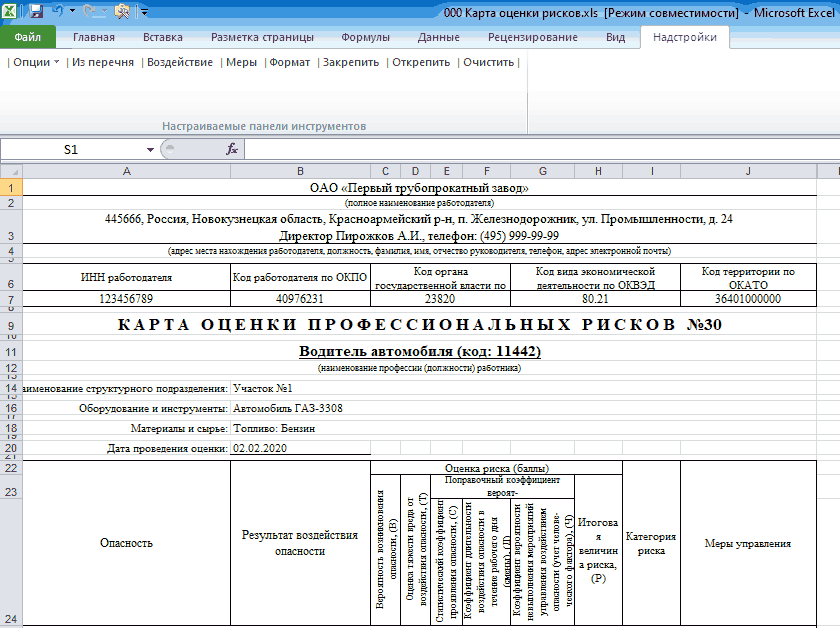Open the undo history dropdown arrow

(72, 11)
